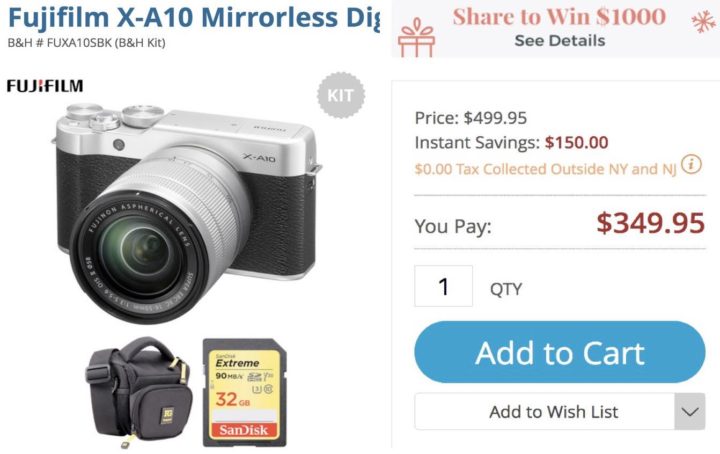Screen dimensions: 720x454
Task: Click the $499.95 list price
Action: click(495, 118)
